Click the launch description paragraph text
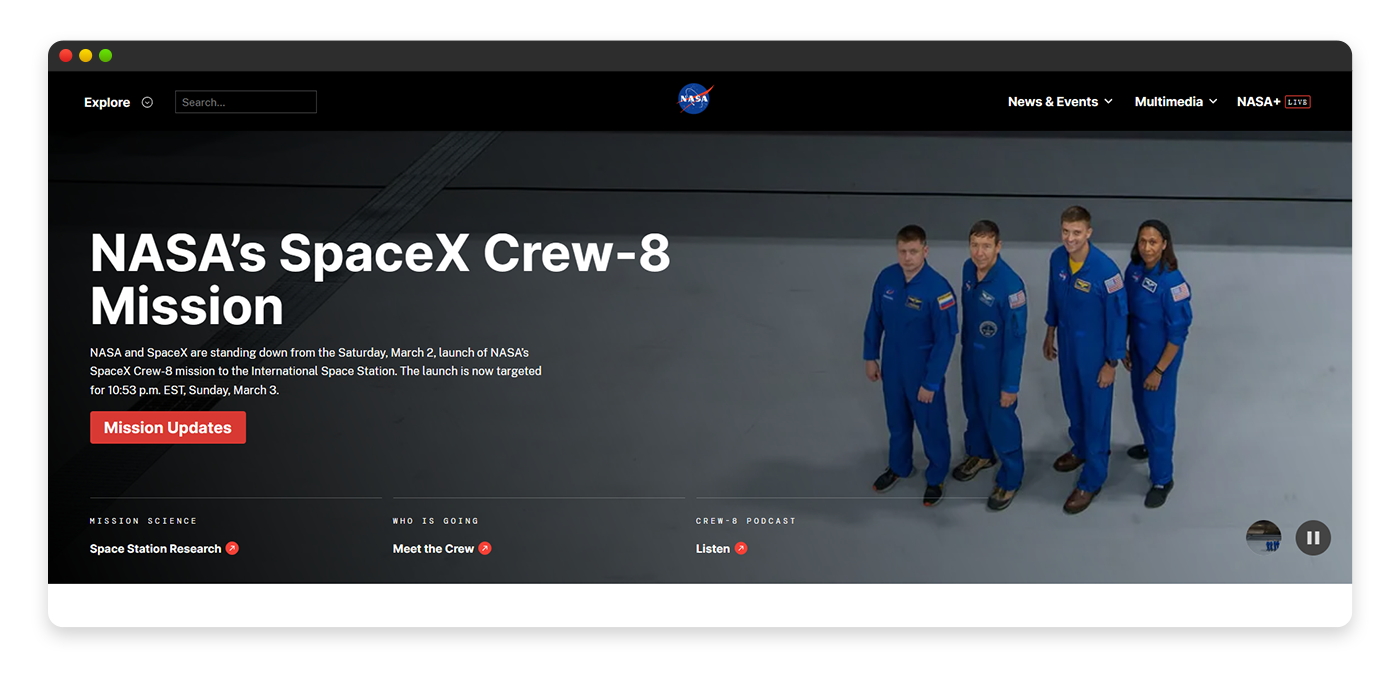 click(316, 371)
